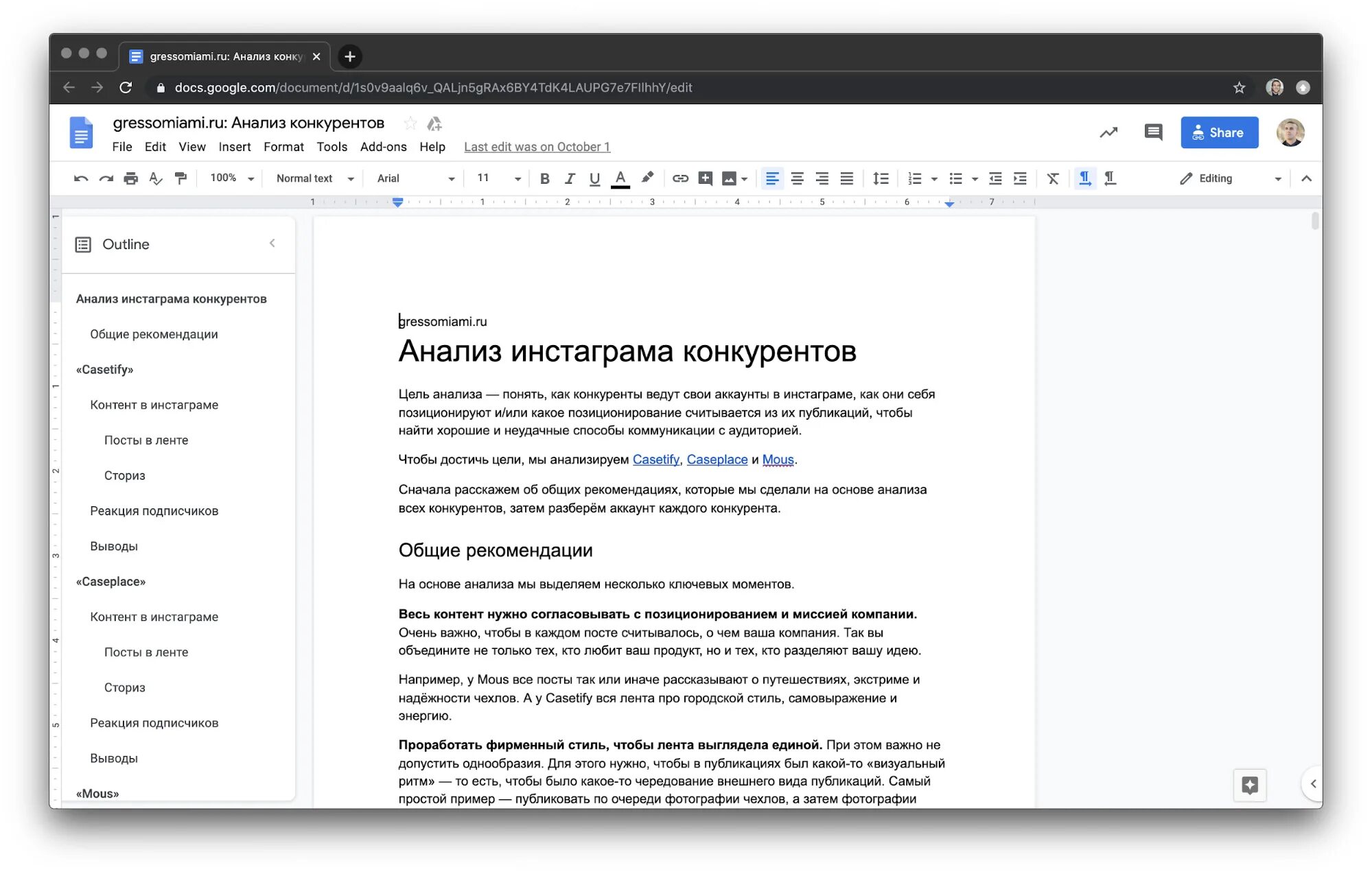Open the Format menu

283,146
